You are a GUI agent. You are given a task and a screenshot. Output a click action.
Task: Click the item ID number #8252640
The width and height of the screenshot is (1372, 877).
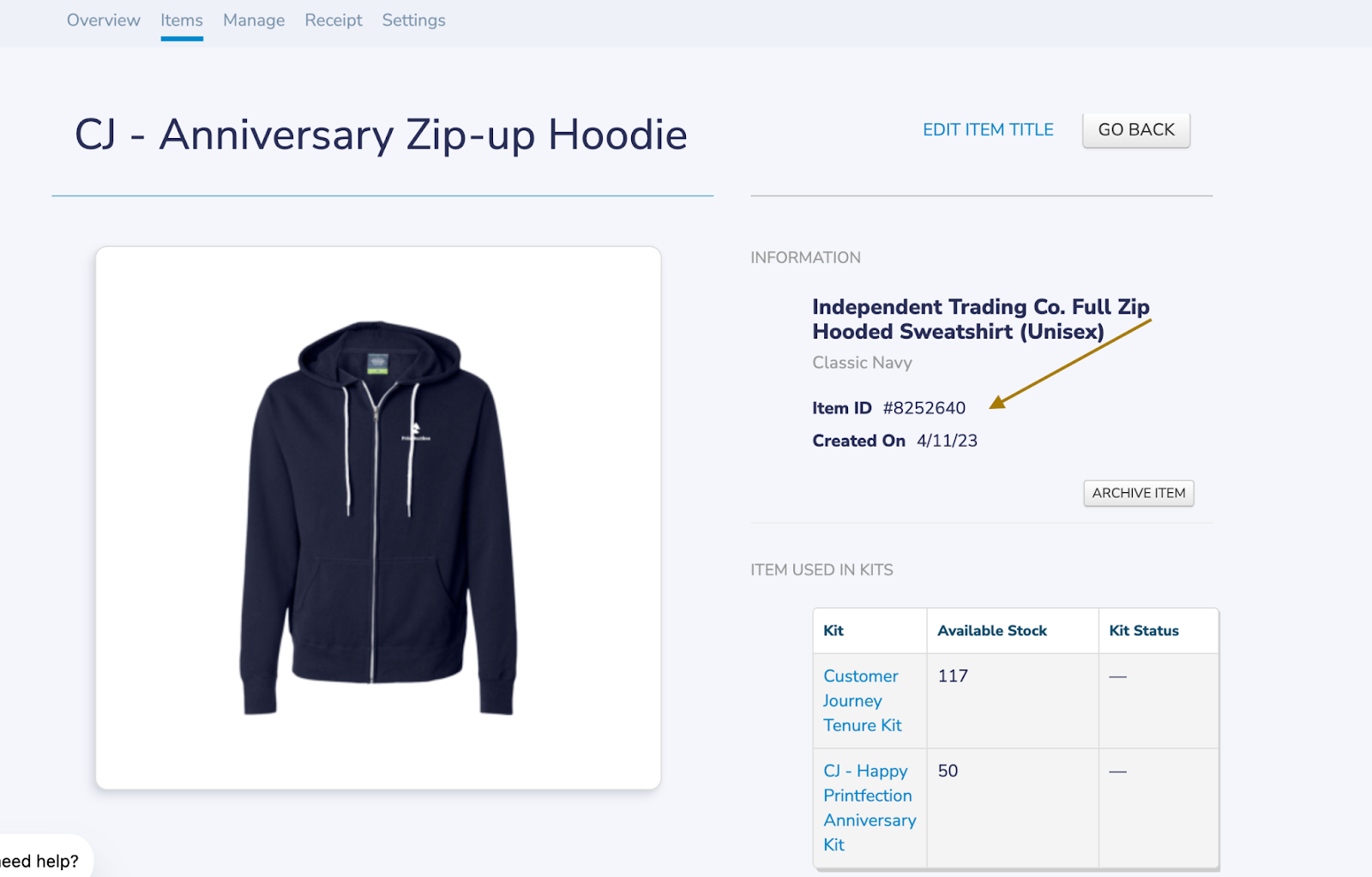(924, 408)
